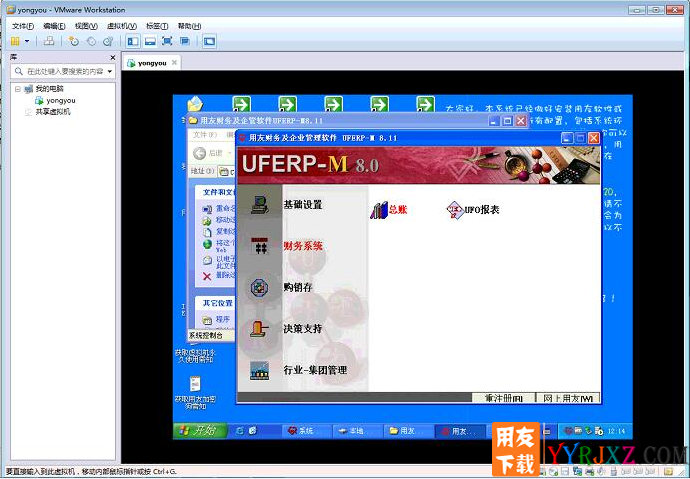Open the library search filter dropdown
The image size is (690, 479).
tap(110, 71)
